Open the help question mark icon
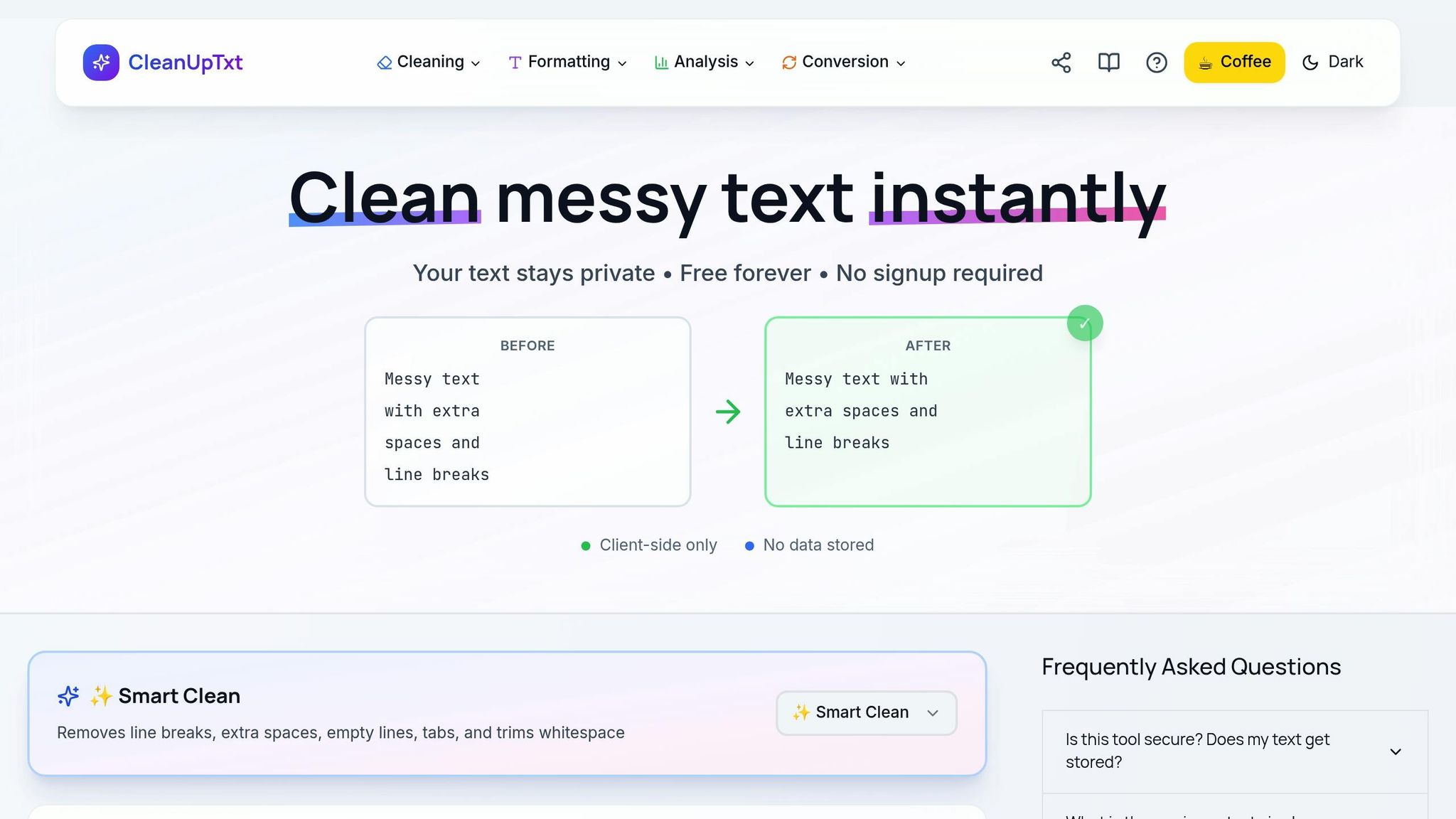 [1156, 63]
